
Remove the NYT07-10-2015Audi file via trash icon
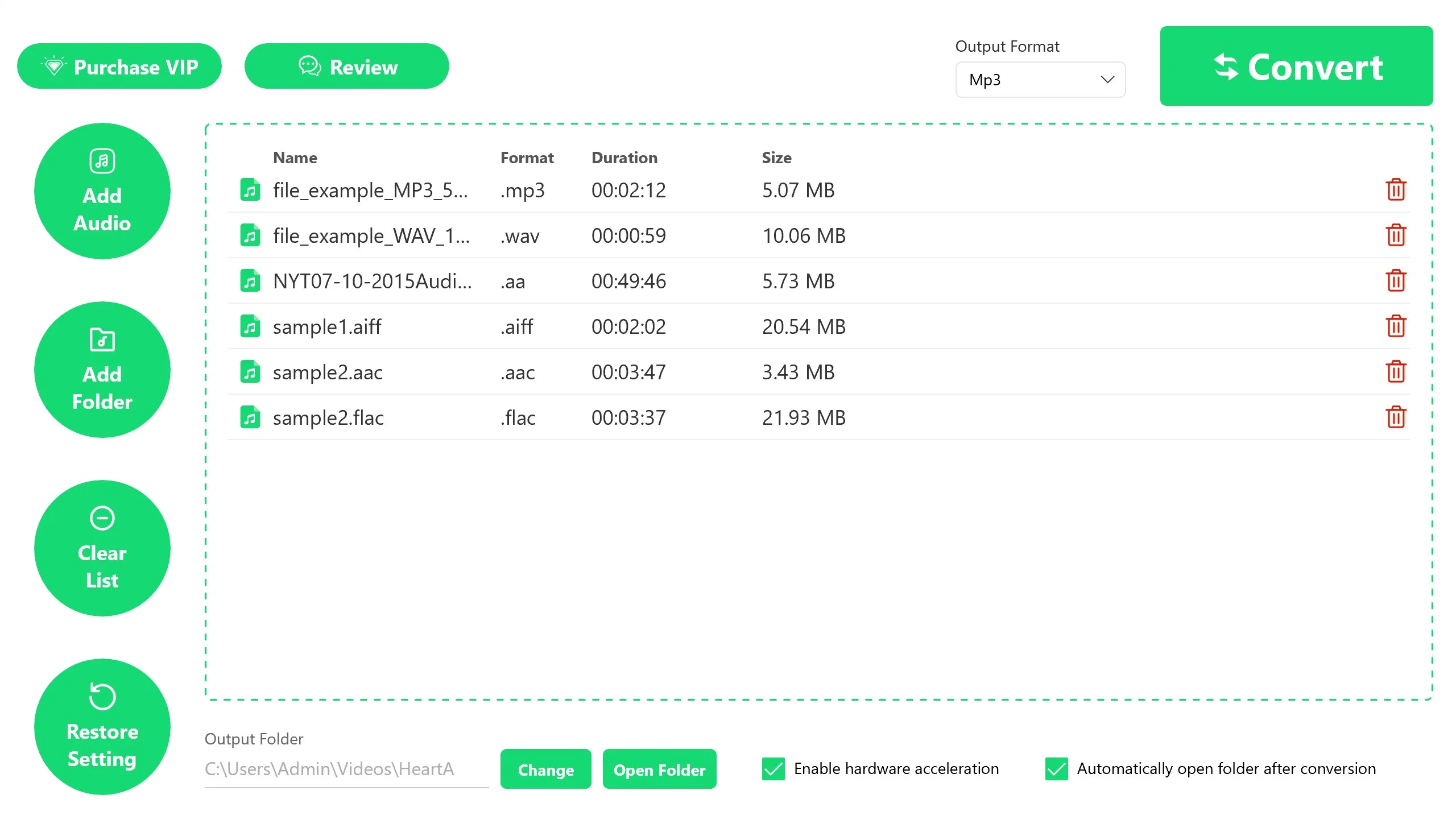(1396, 280)
